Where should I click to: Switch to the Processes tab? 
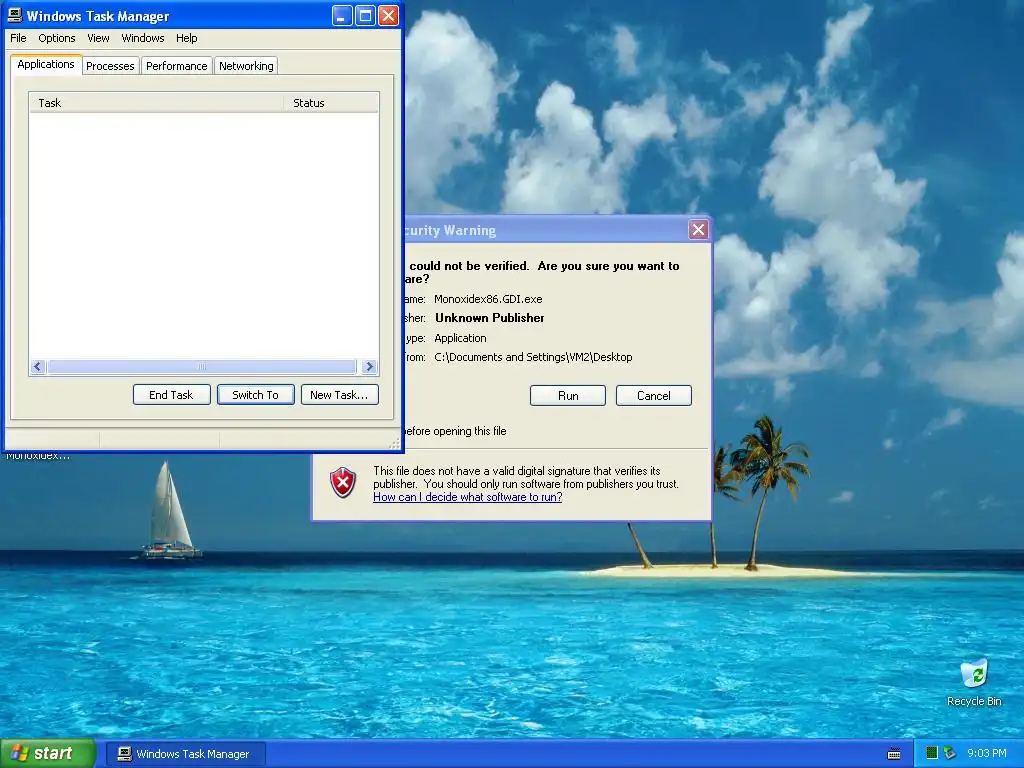click(x=110, y=66)
